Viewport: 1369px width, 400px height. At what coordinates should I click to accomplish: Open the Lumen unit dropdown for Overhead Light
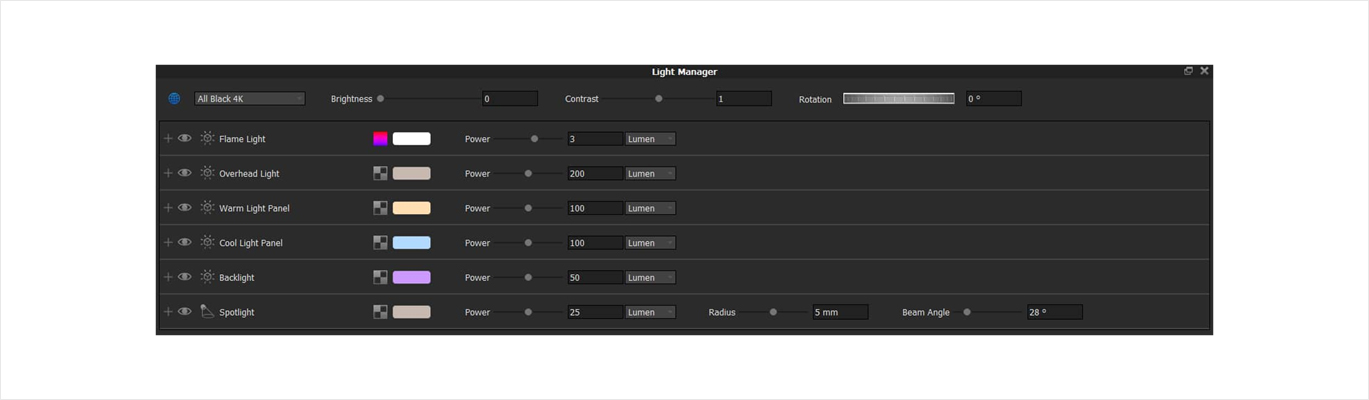click(650, 173)
